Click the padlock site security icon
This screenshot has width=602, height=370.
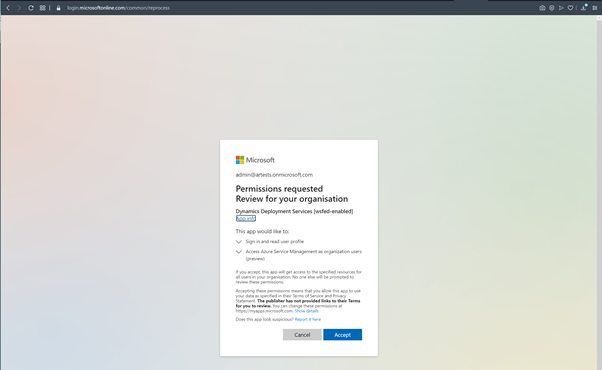tap(58, 8)
